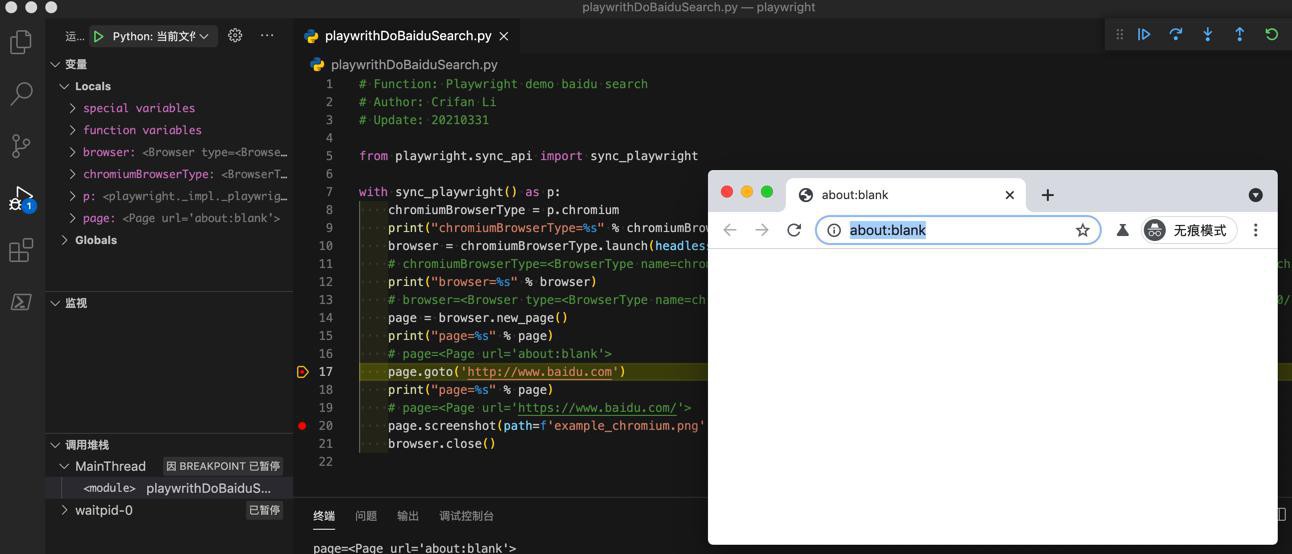
Task: View site information icon in address bar
Action: pyautogui.click(x=834, y=230)
